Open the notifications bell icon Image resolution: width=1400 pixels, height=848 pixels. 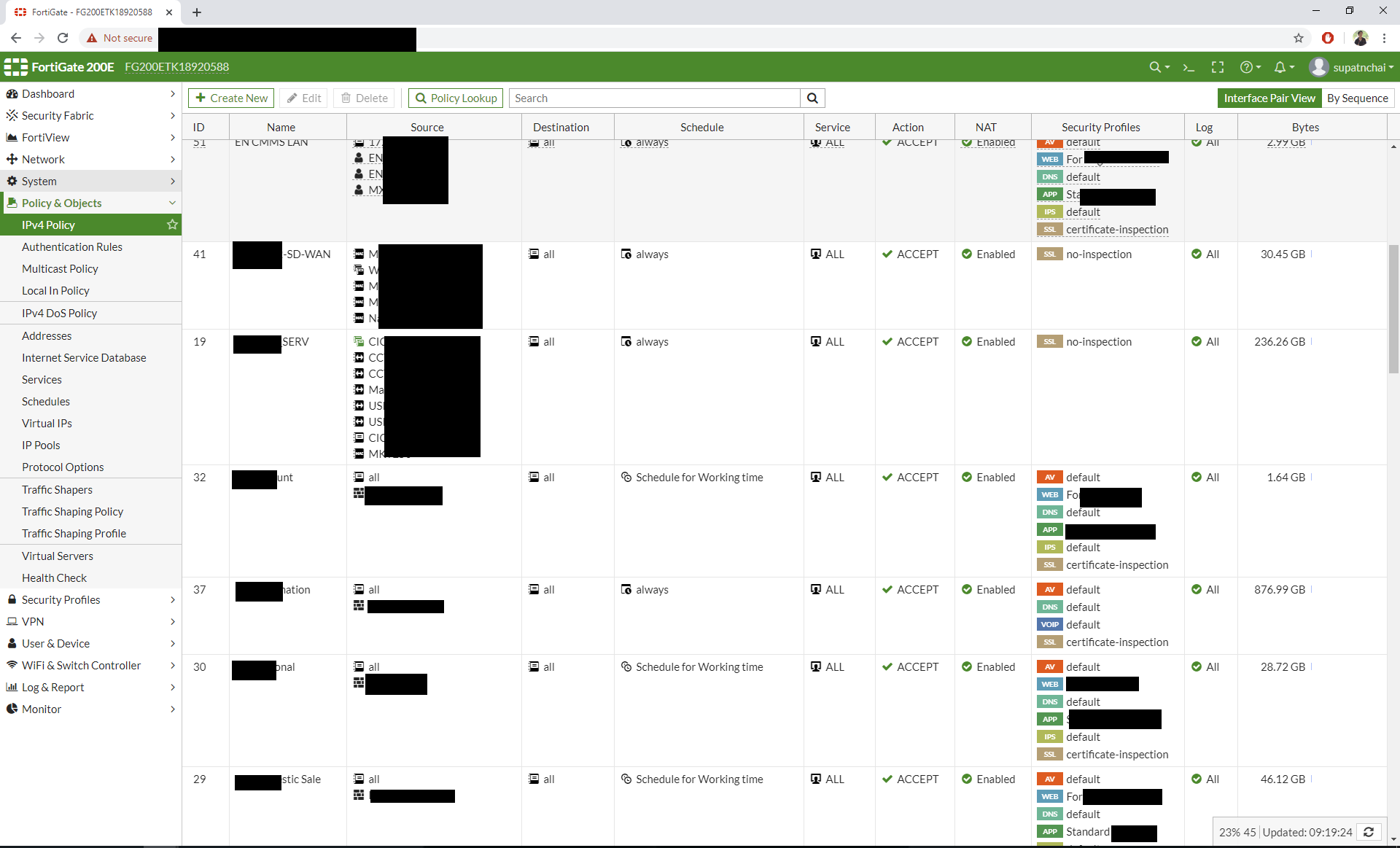[x=1283, y=67]
